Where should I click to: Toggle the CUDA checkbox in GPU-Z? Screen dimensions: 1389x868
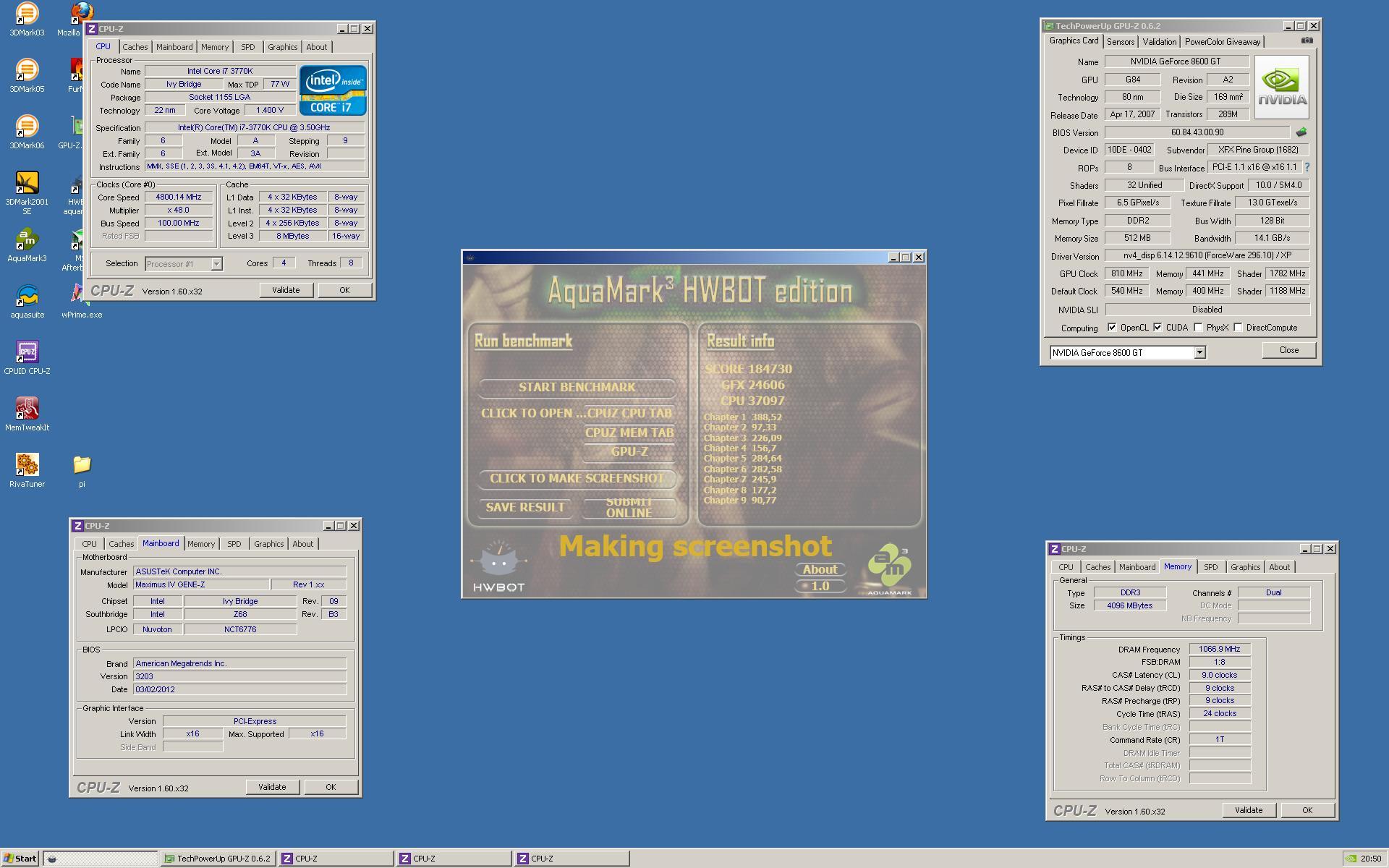pos(1157,327)
